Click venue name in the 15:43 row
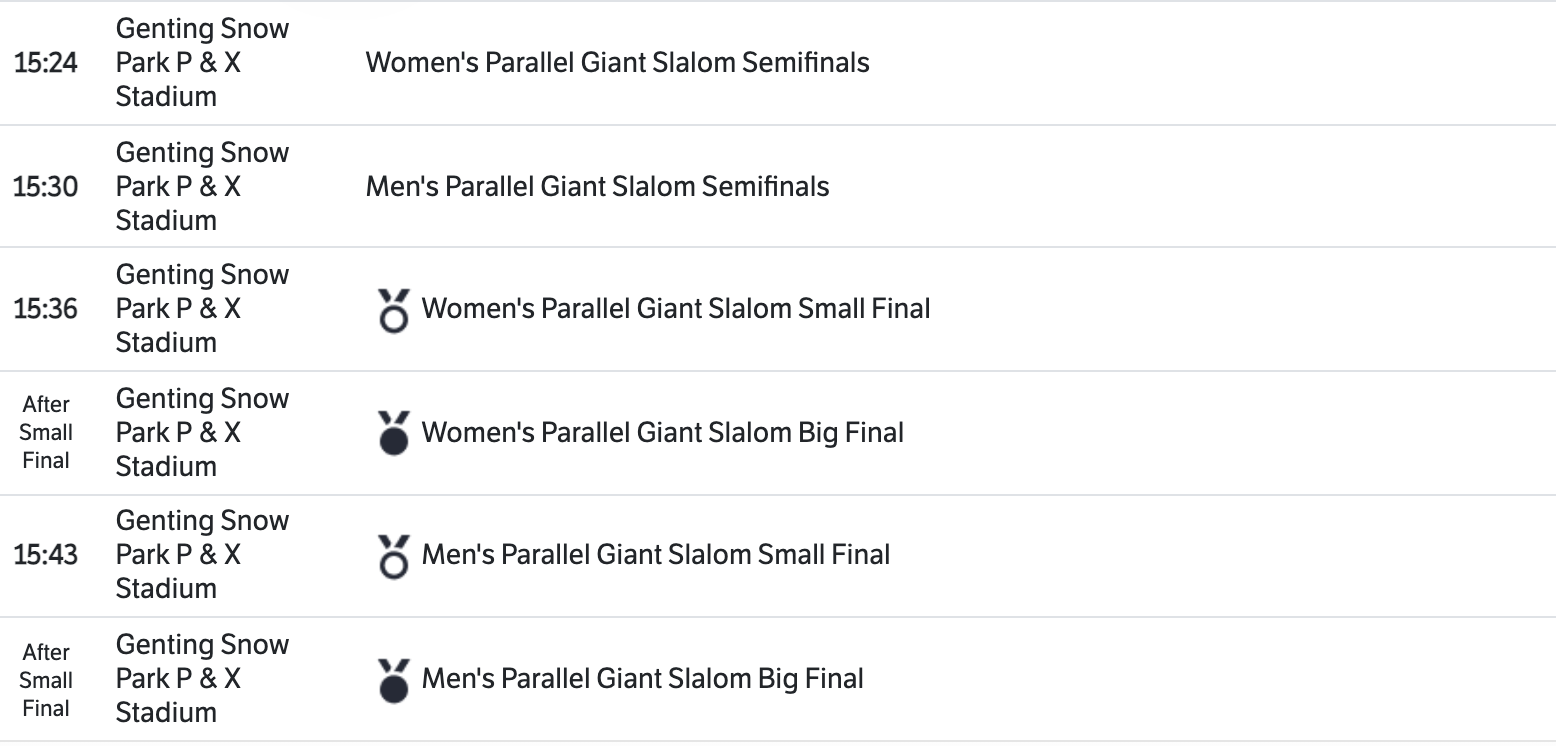This screenshot has width=1556, height=746. point(201,555)
